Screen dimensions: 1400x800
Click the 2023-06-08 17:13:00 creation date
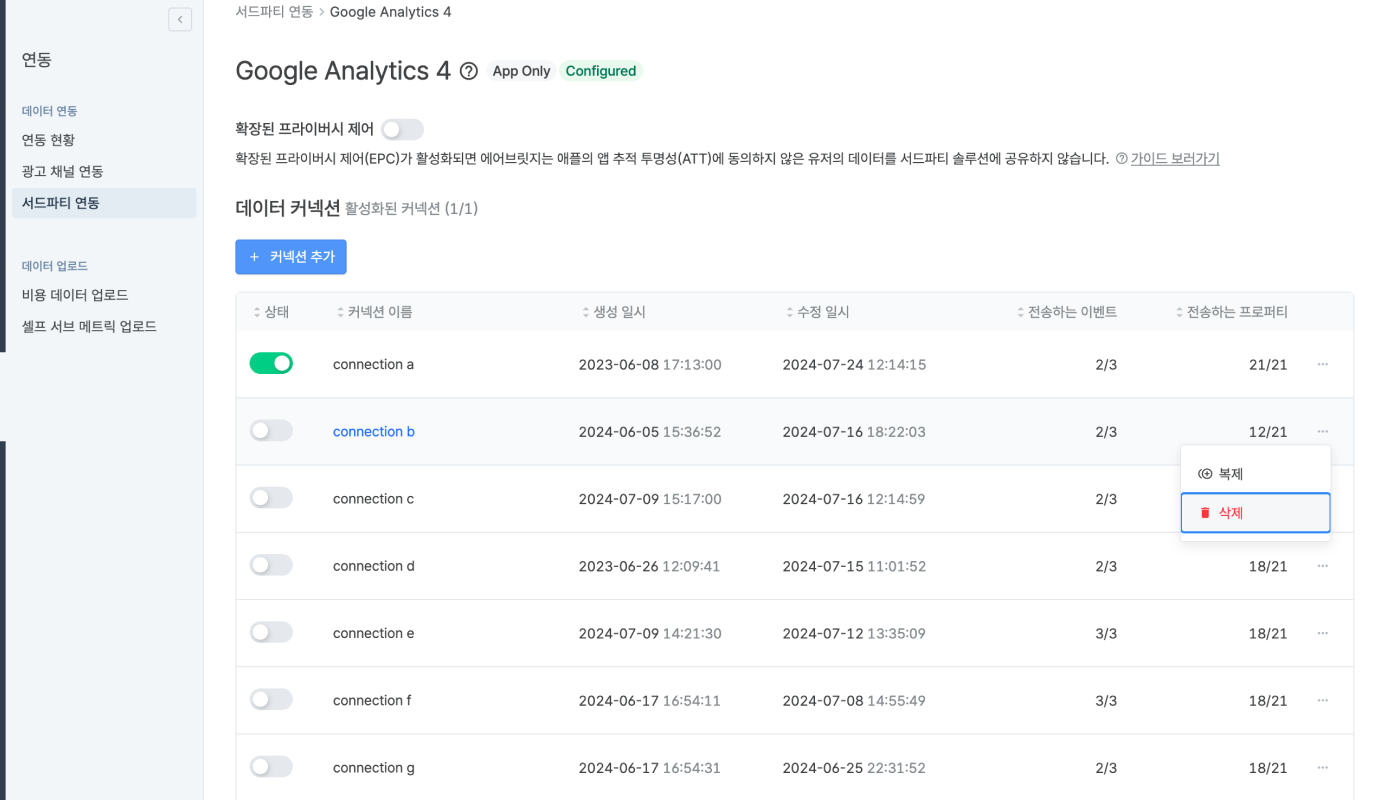[650, 364]
